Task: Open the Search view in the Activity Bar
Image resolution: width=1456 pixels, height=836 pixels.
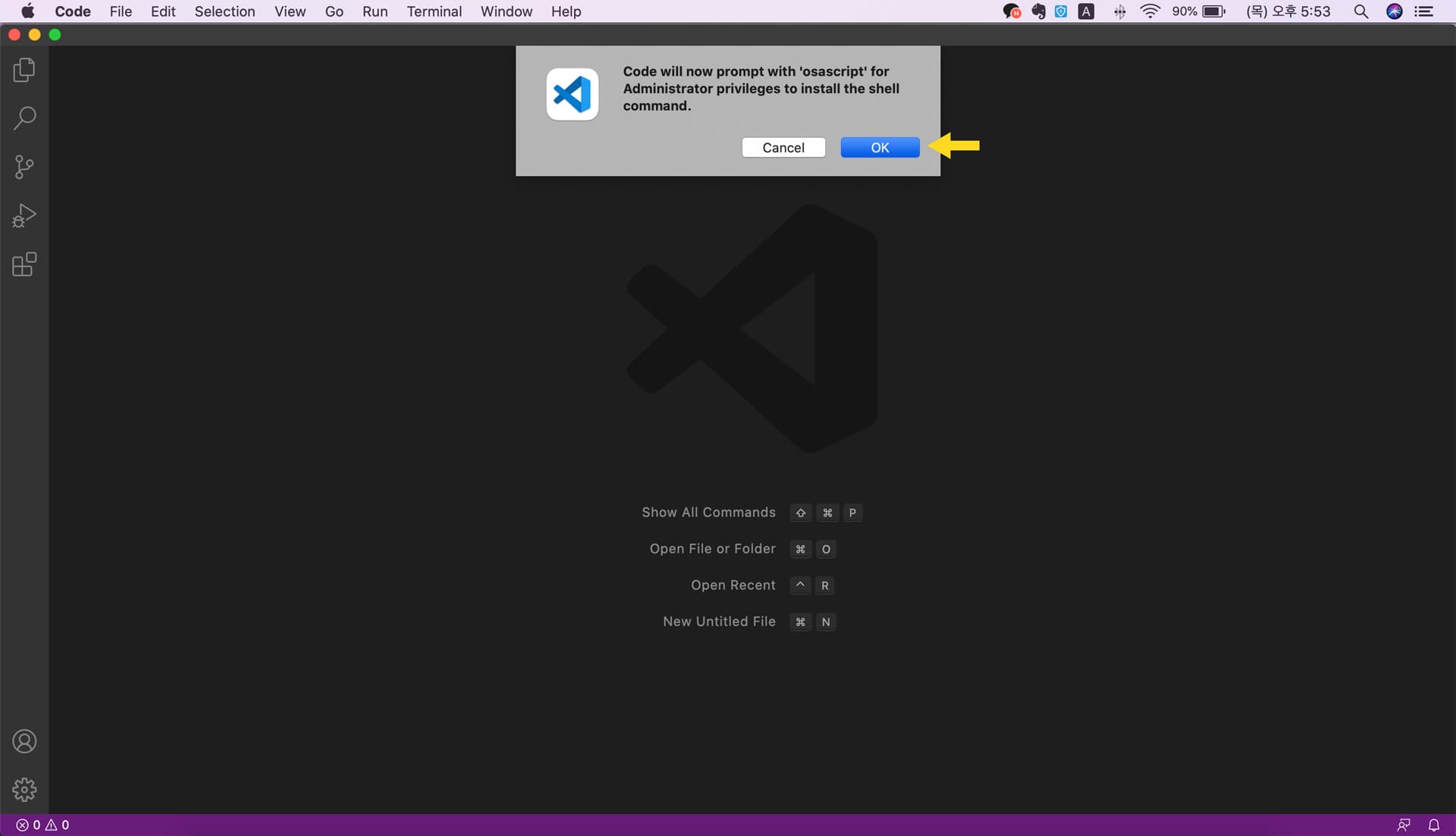Action: click(x=25, y=118)
